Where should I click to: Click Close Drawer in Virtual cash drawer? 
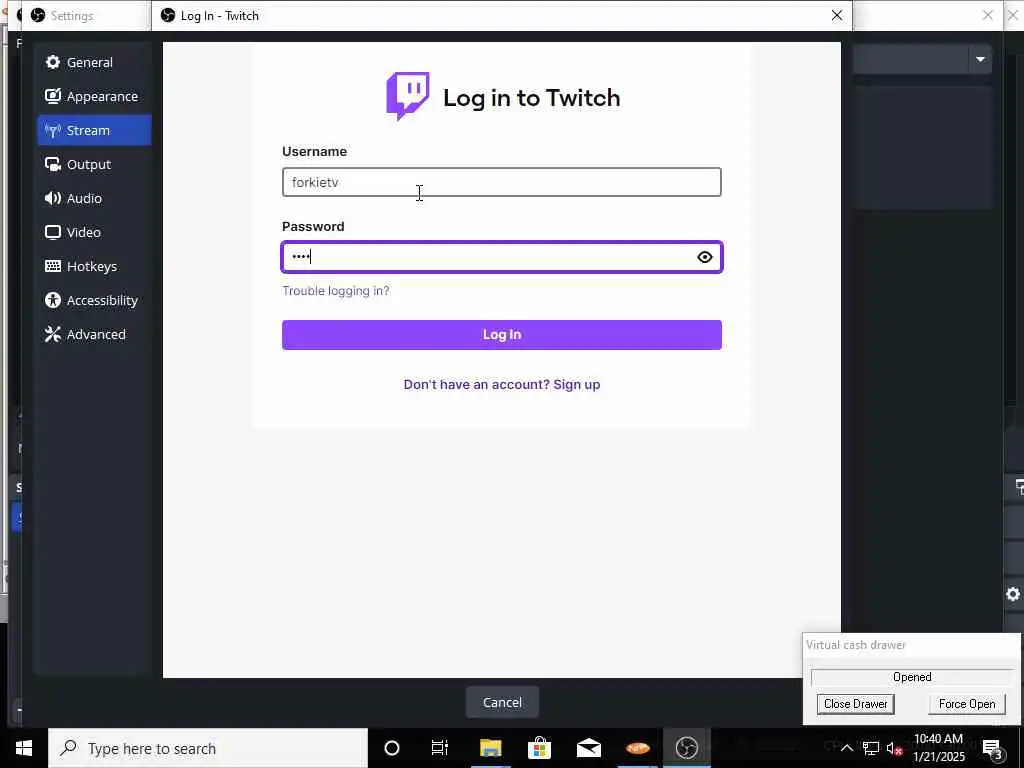856,703
